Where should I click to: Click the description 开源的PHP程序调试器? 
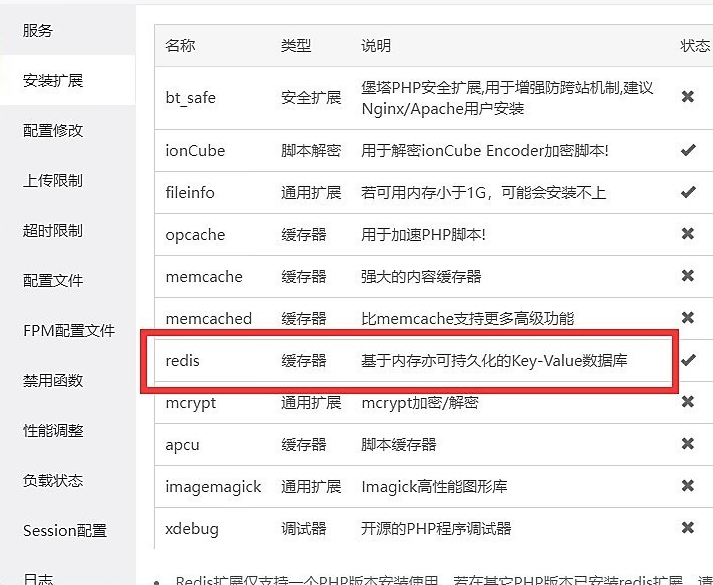click(436, 529)
